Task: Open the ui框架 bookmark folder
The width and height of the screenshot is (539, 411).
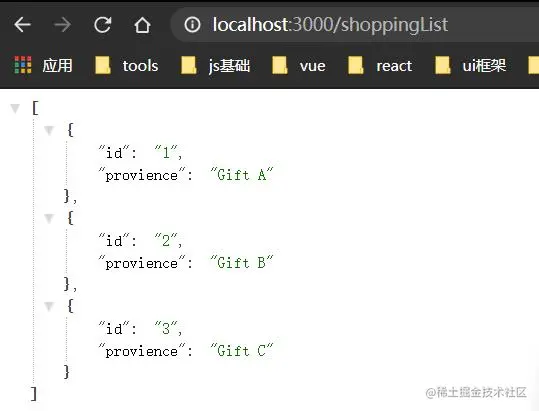Action: [x=471, y=65]
